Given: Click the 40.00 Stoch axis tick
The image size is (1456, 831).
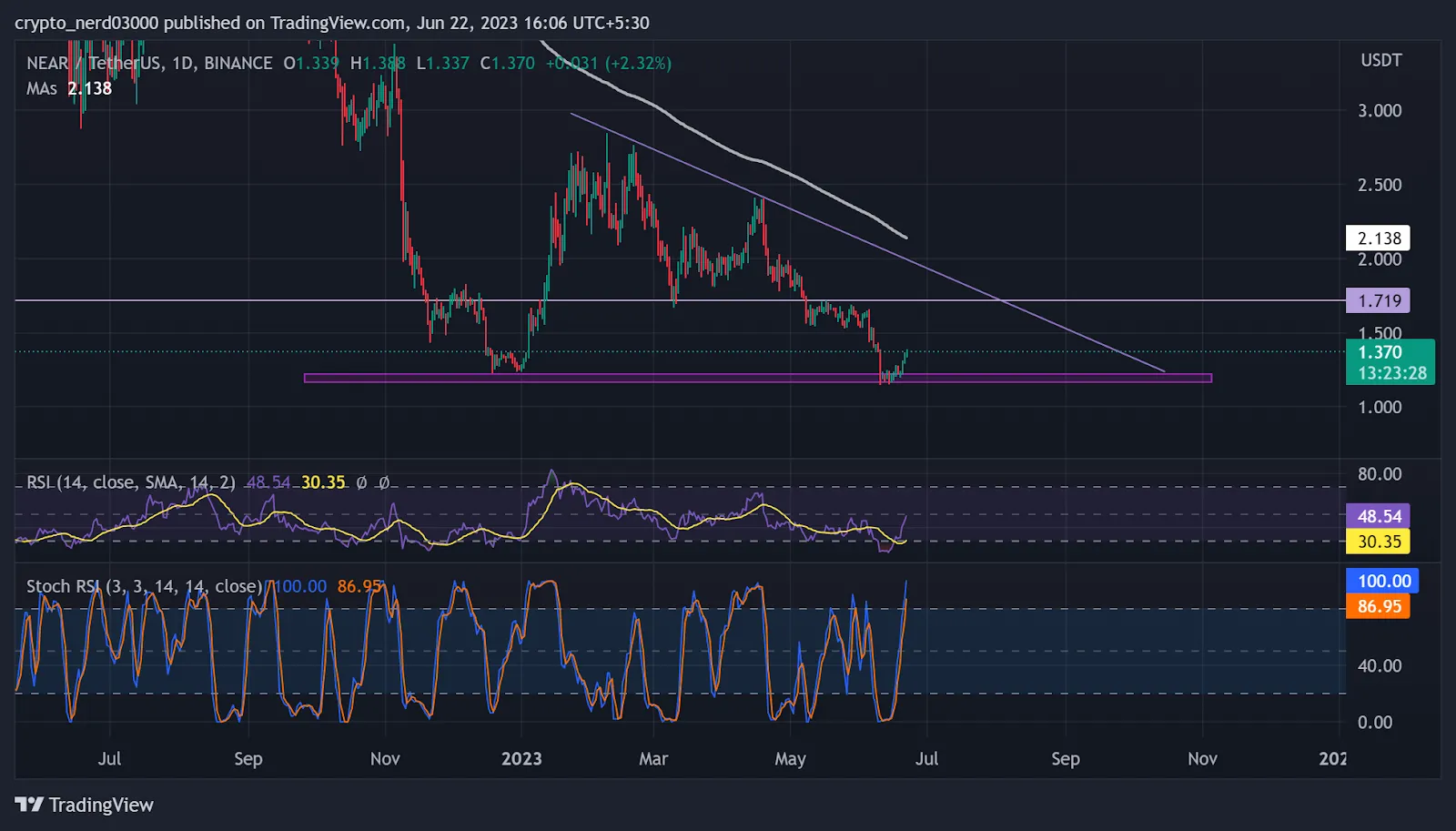Looking at the screenshot, I should (x=1380, y=665).
